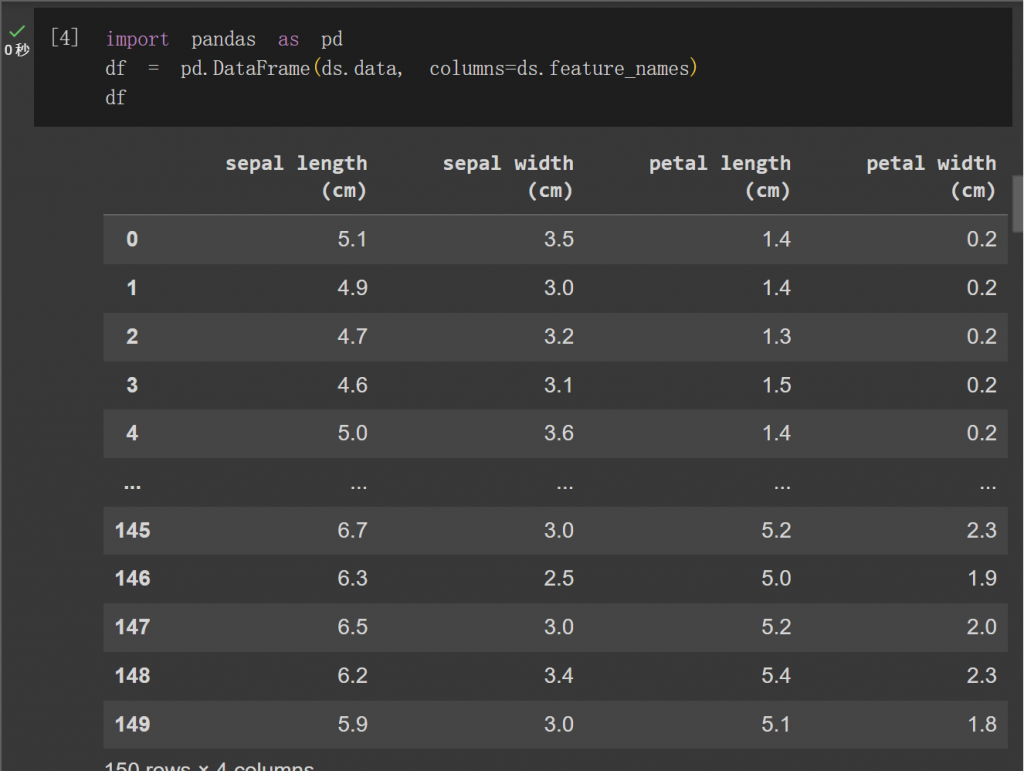Viewport: 1024px width, 771px height.
Task: Click the import pandas code line
Action: [224, 39]
